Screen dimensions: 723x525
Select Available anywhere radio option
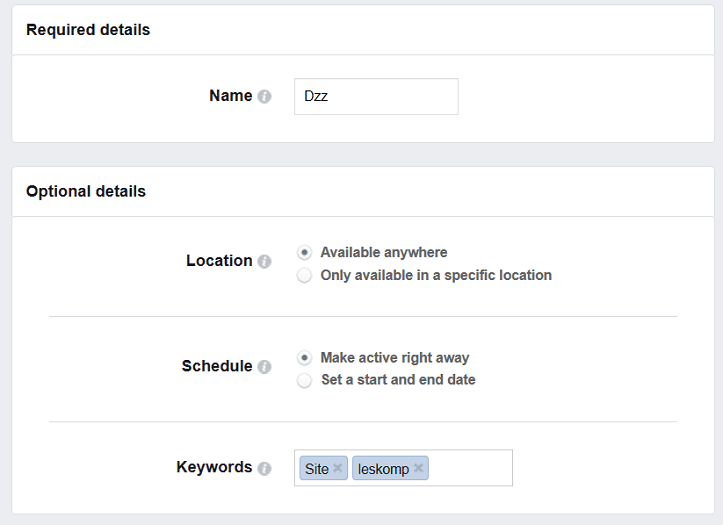click(x=304, y=253)
